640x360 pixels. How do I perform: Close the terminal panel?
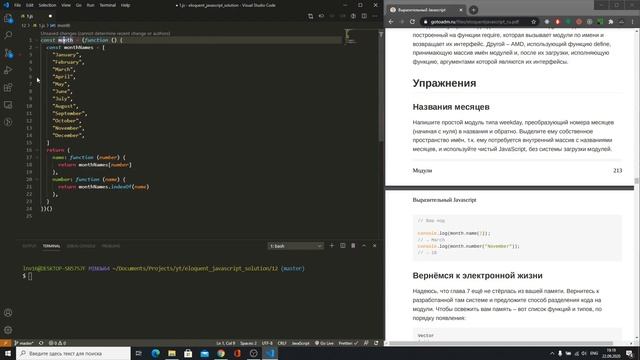(x=374, y=246)
